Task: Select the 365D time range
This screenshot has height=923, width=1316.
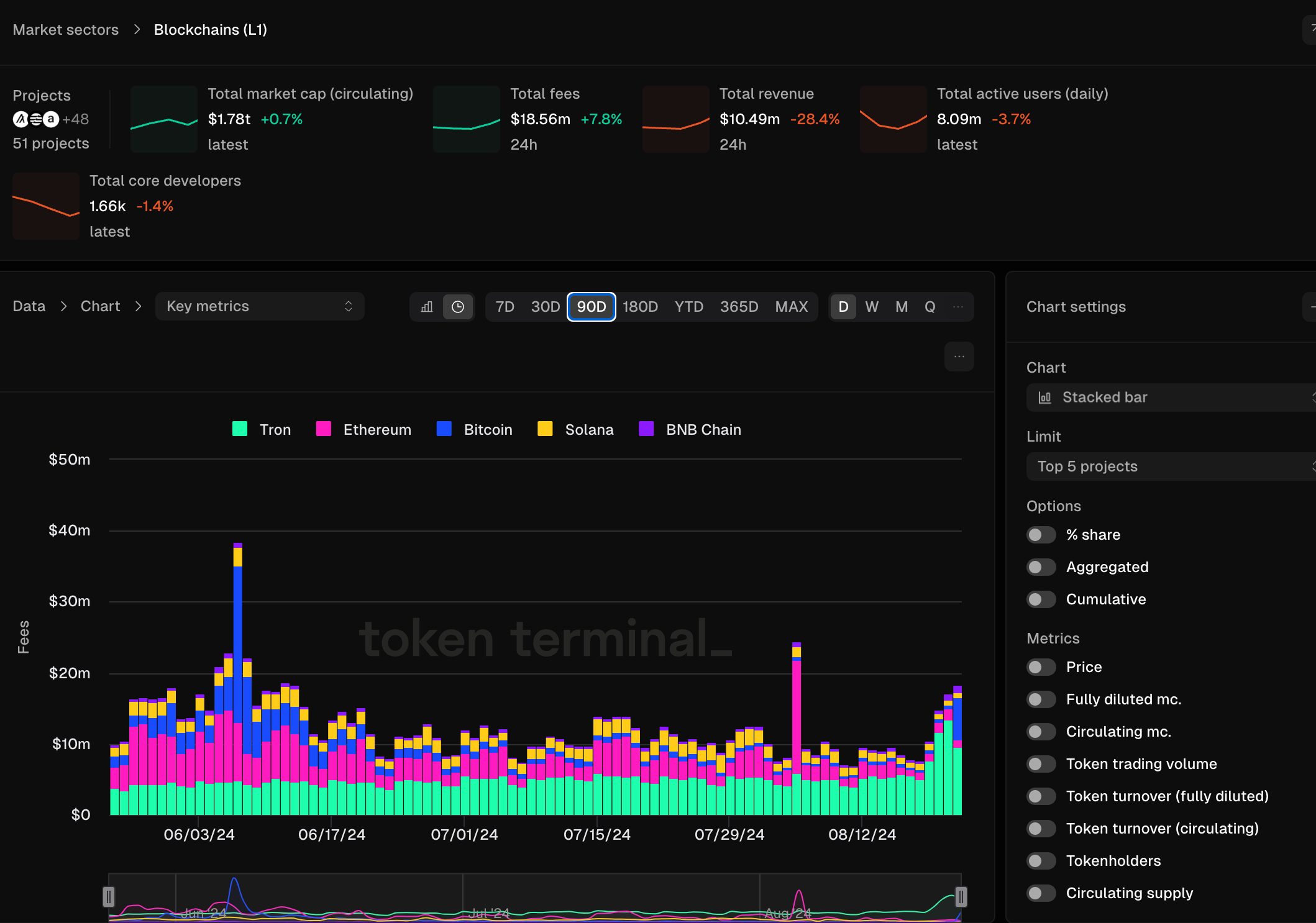Action: click(739, 307)
